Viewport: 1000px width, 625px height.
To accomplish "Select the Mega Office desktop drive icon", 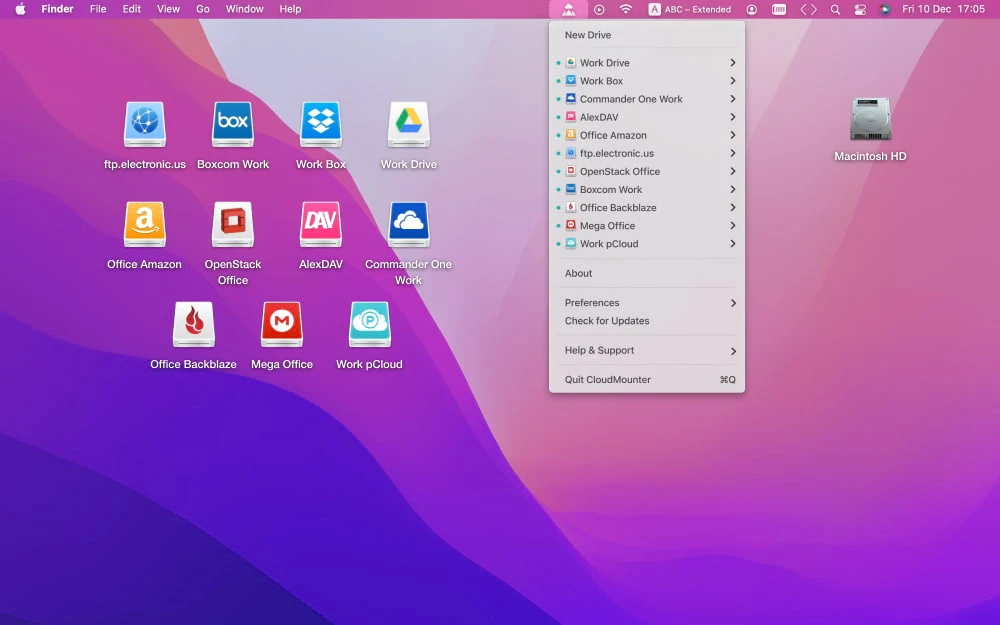I will pos(282,325).
